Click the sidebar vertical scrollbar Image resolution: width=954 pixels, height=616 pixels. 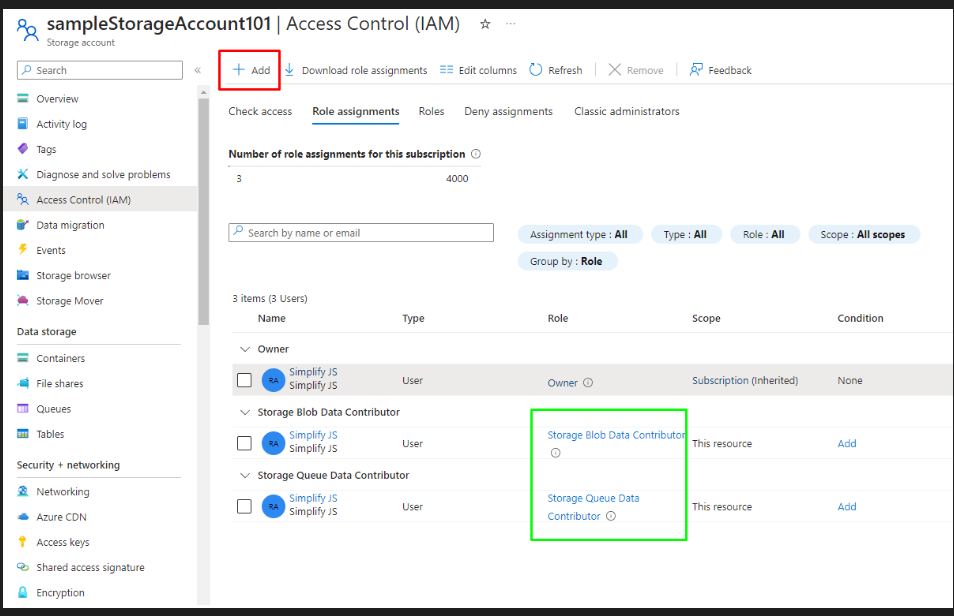pyautogui.click(x=203, y=211)
